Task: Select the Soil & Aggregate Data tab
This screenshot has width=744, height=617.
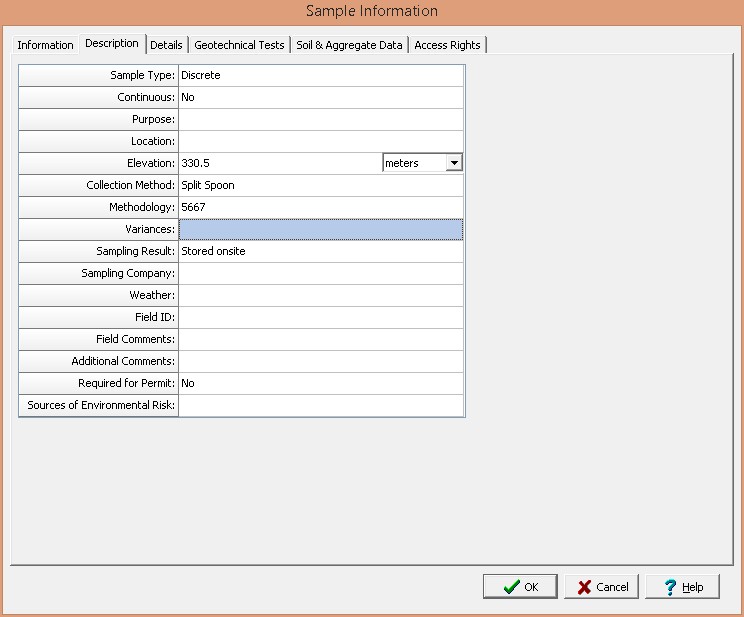Action: pyautogui.click(x=349, y=45)
